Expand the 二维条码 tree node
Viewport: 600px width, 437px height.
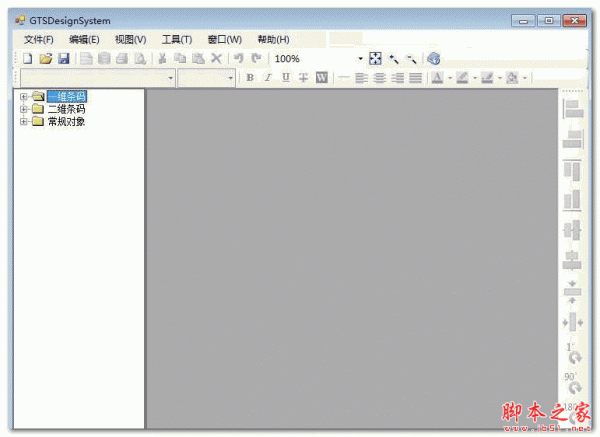23,109
